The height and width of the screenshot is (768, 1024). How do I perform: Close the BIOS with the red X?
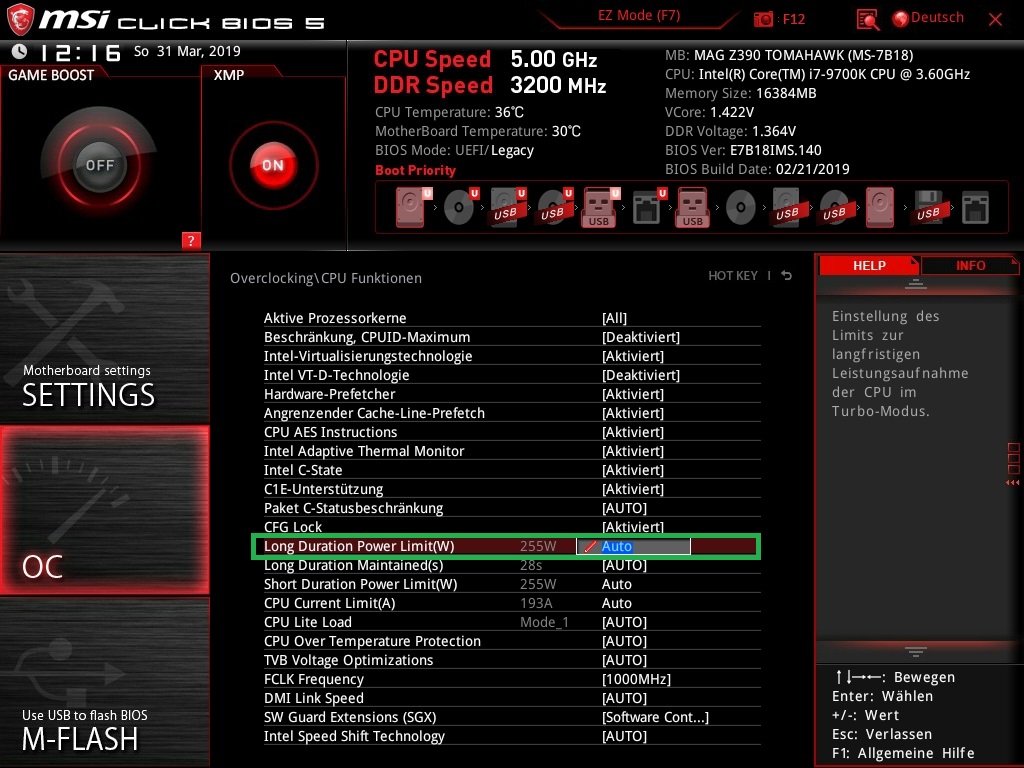(995, 20)
